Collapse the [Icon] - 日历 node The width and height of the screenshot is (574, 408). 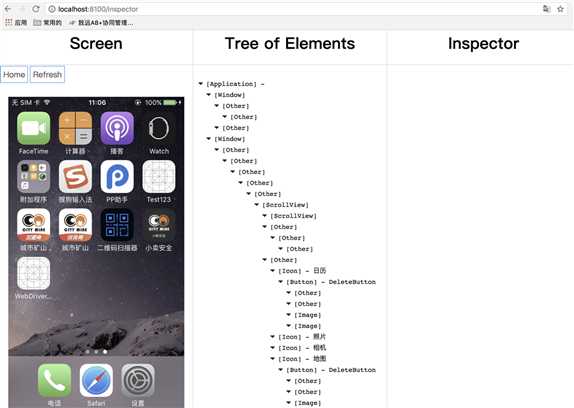tap(273, 271)
